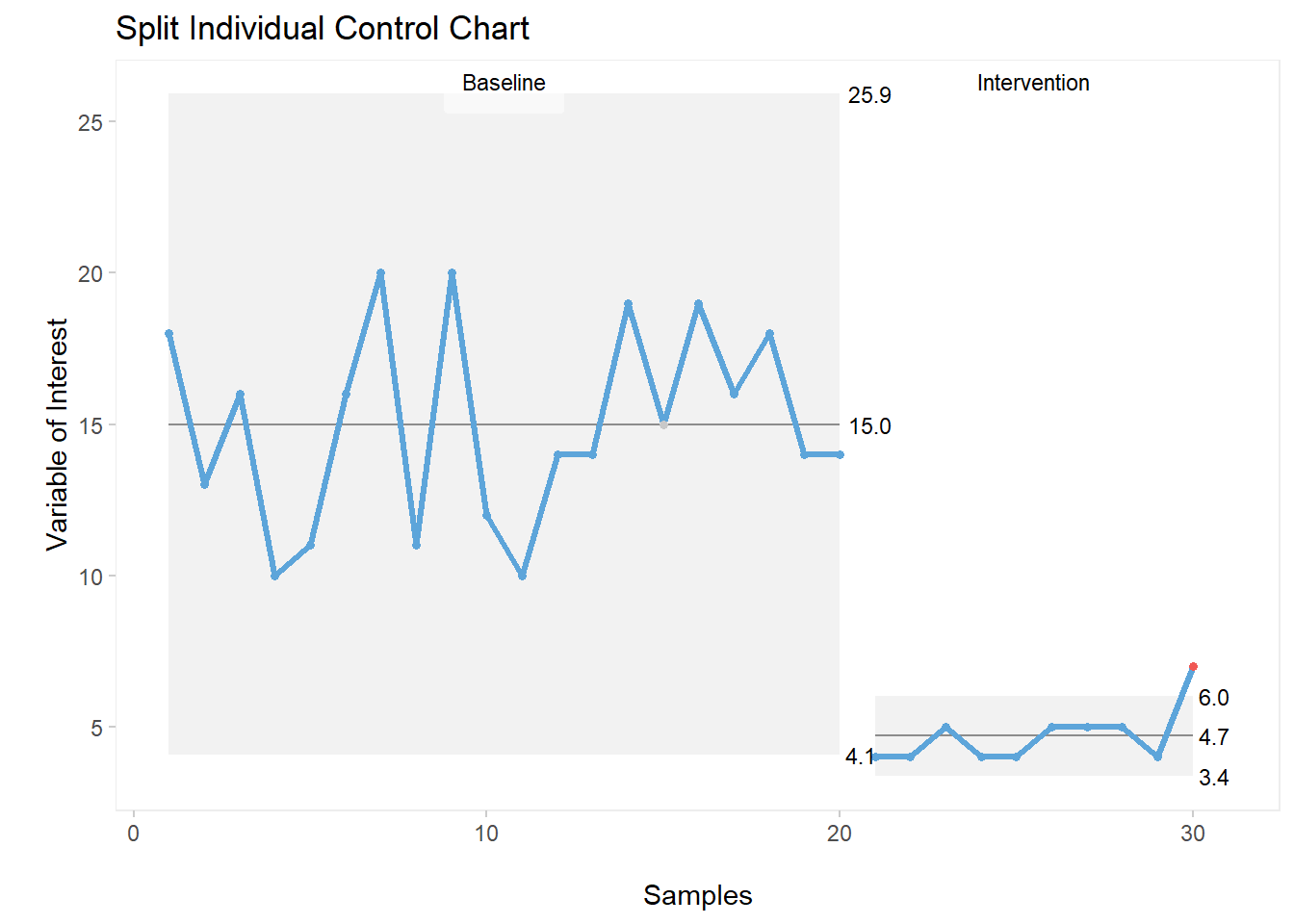
Task: Click the first data point at sample 1
Action: pos(168,334)
